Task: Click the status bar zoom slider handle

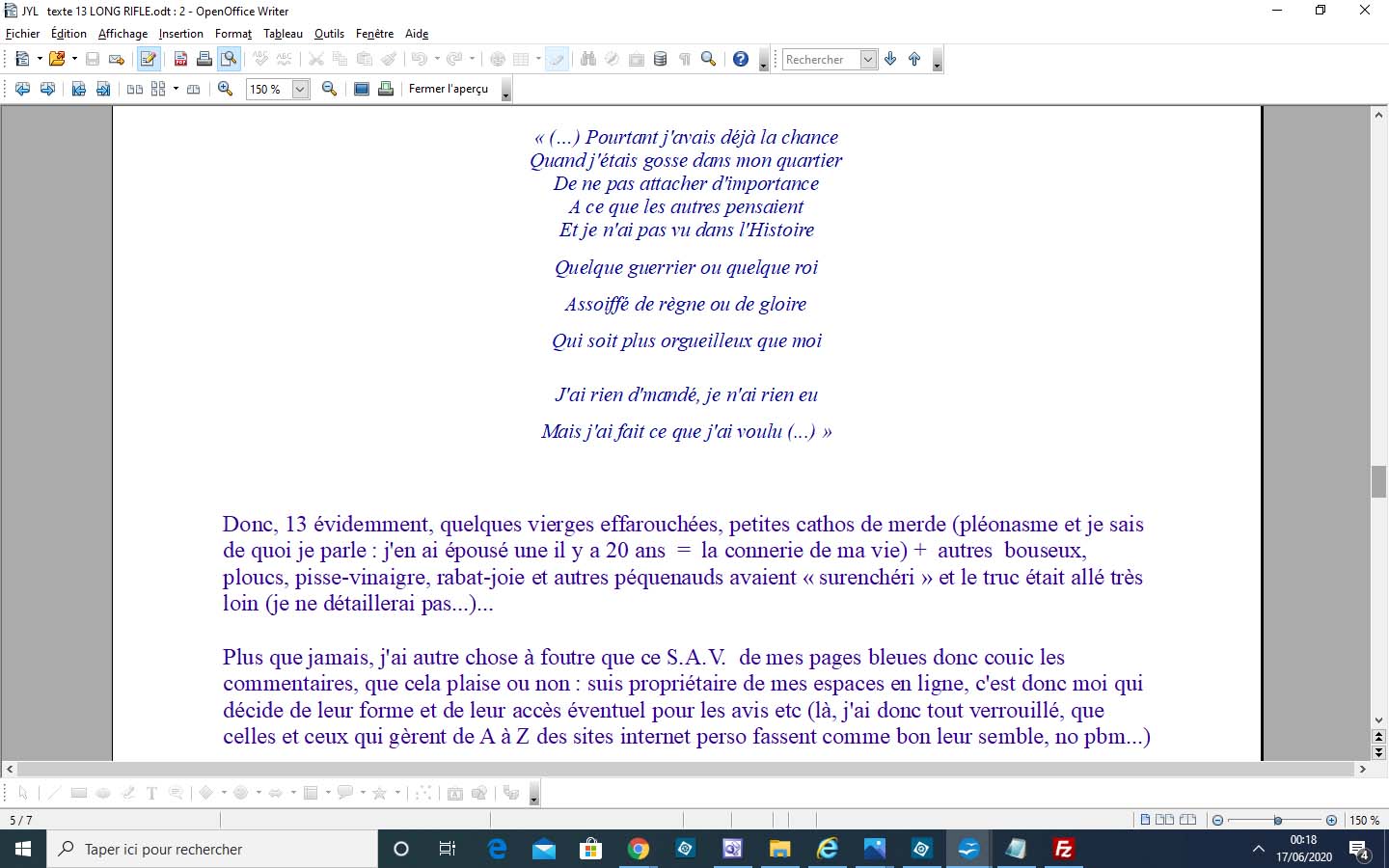Action: pyautogui.click(x=1277, y=820)
